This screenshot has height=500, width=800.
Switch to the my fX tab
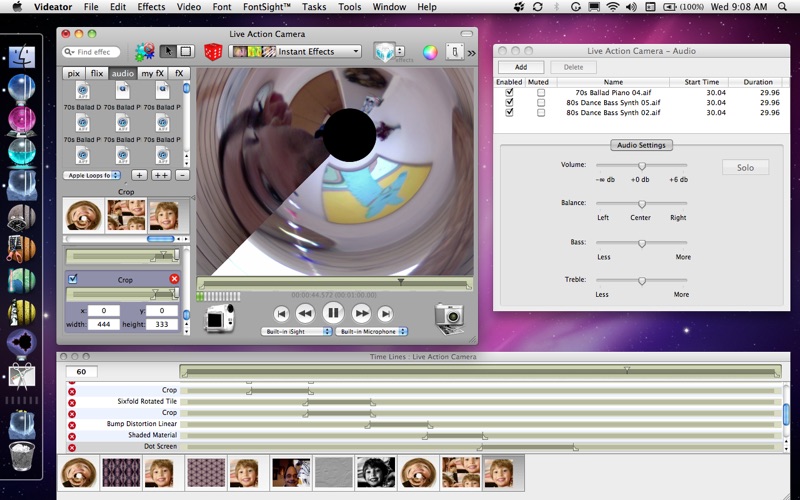(x=153, y=73)
